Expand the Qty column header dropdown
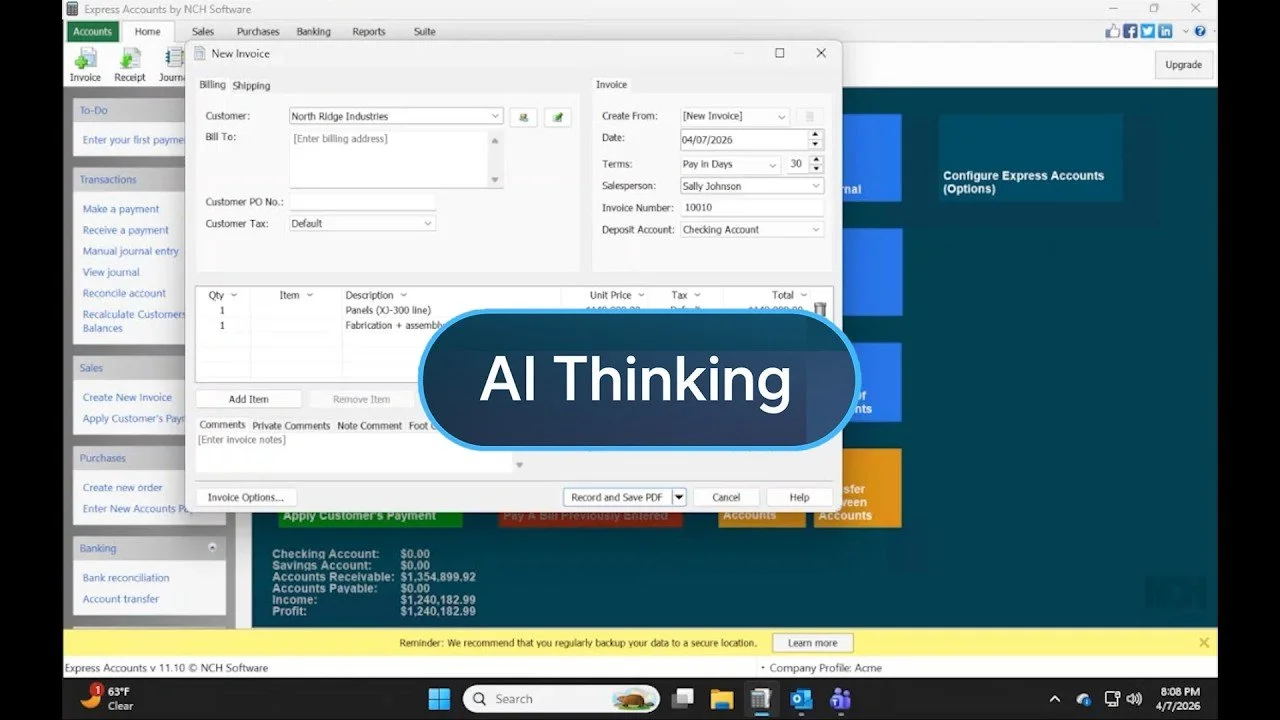Image resolution: width=1280 pixels, height=720 pixels. 234,295
